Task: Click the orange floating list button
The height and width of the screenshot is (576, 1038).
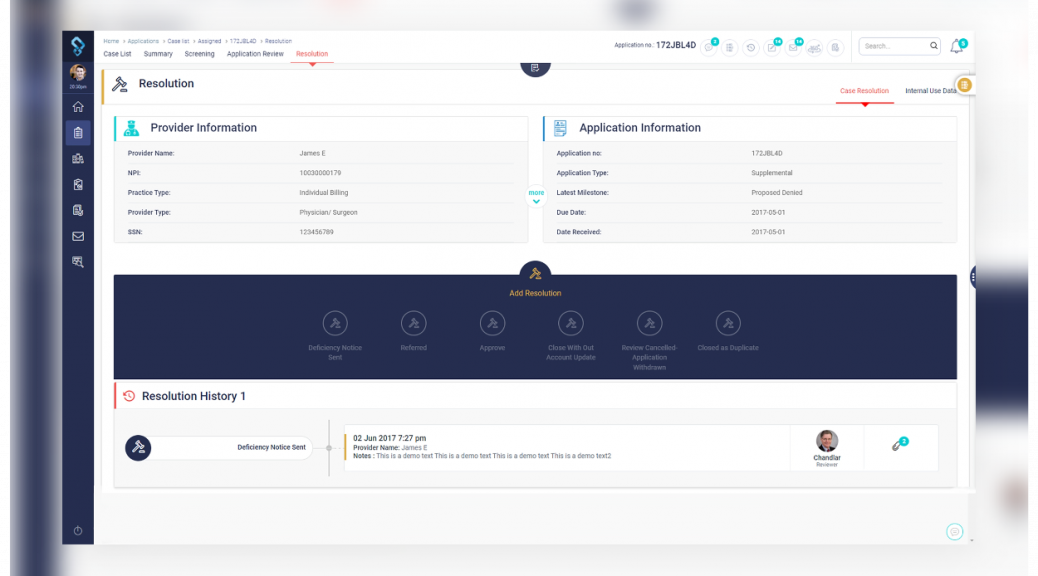Action: [965, 85]
